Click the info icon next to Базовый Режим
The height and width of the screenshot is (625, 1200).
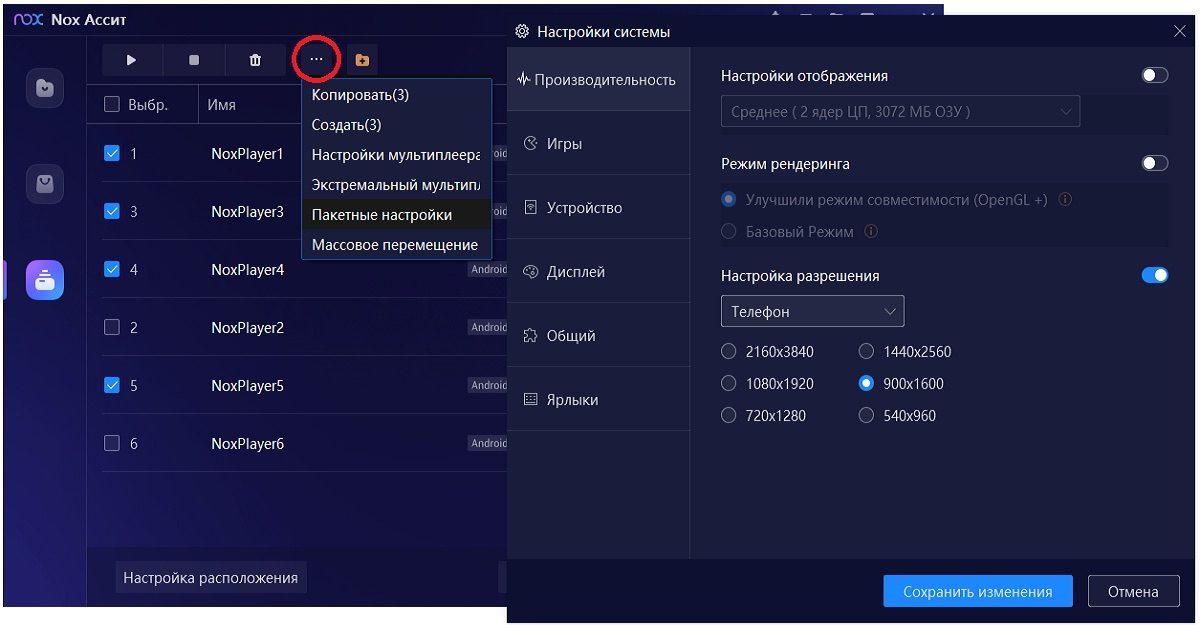pyautogui.click(x=870, y=232)
